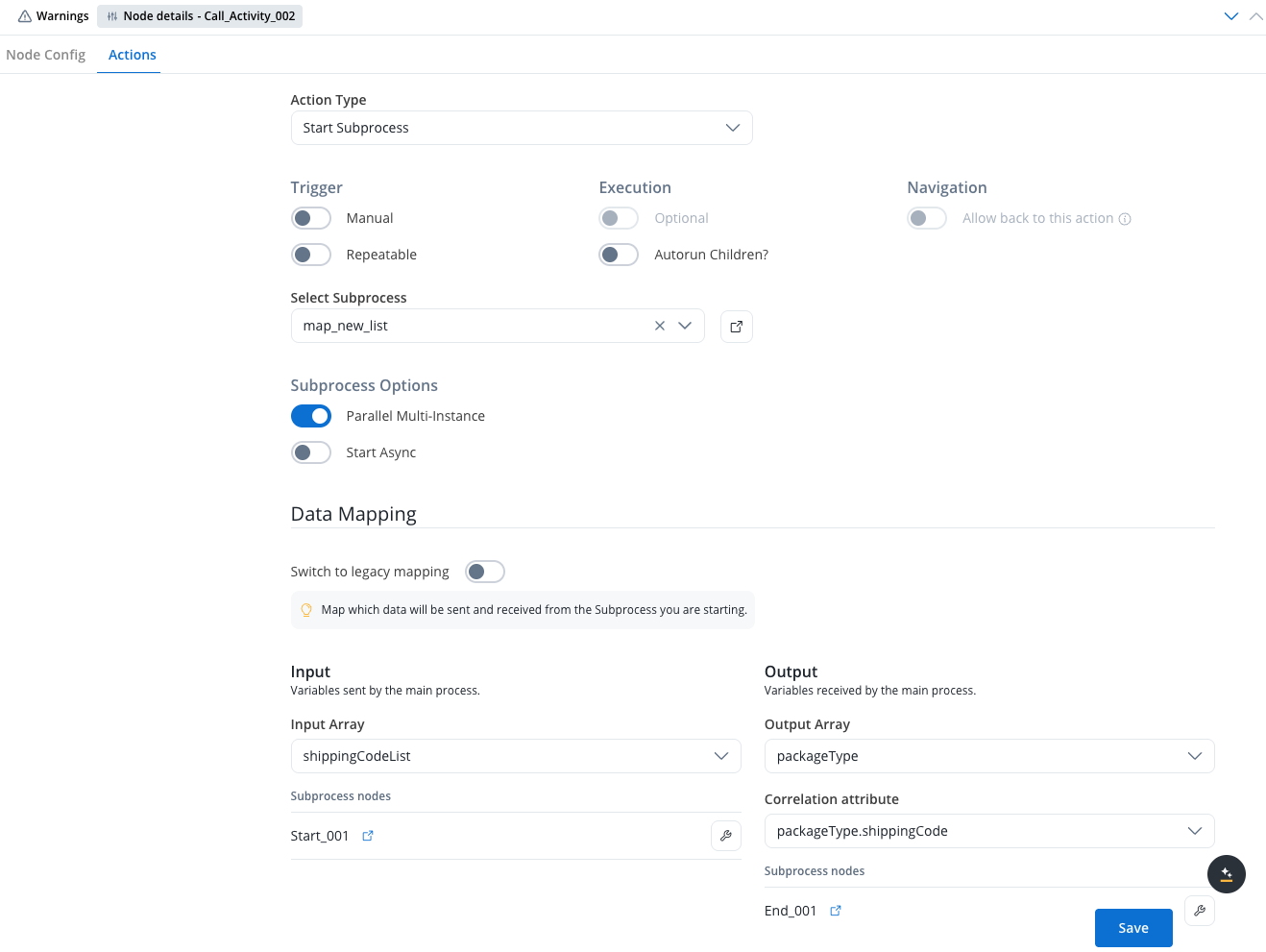Toggle Switch to legacy mapping
This screenshot has width=1266, height=952.
pos(485,572)
